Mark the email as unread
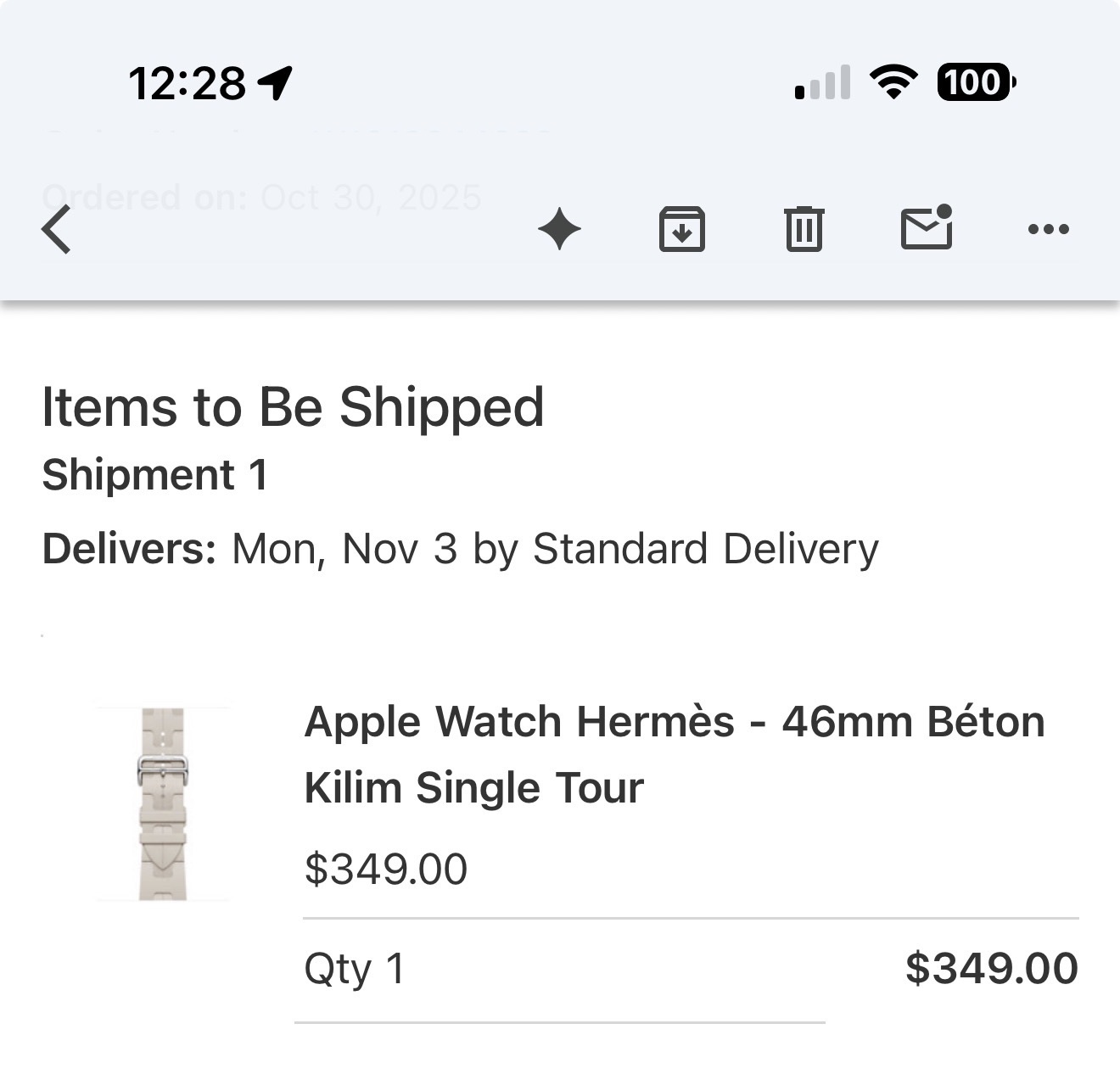 (x=926, y=228)
